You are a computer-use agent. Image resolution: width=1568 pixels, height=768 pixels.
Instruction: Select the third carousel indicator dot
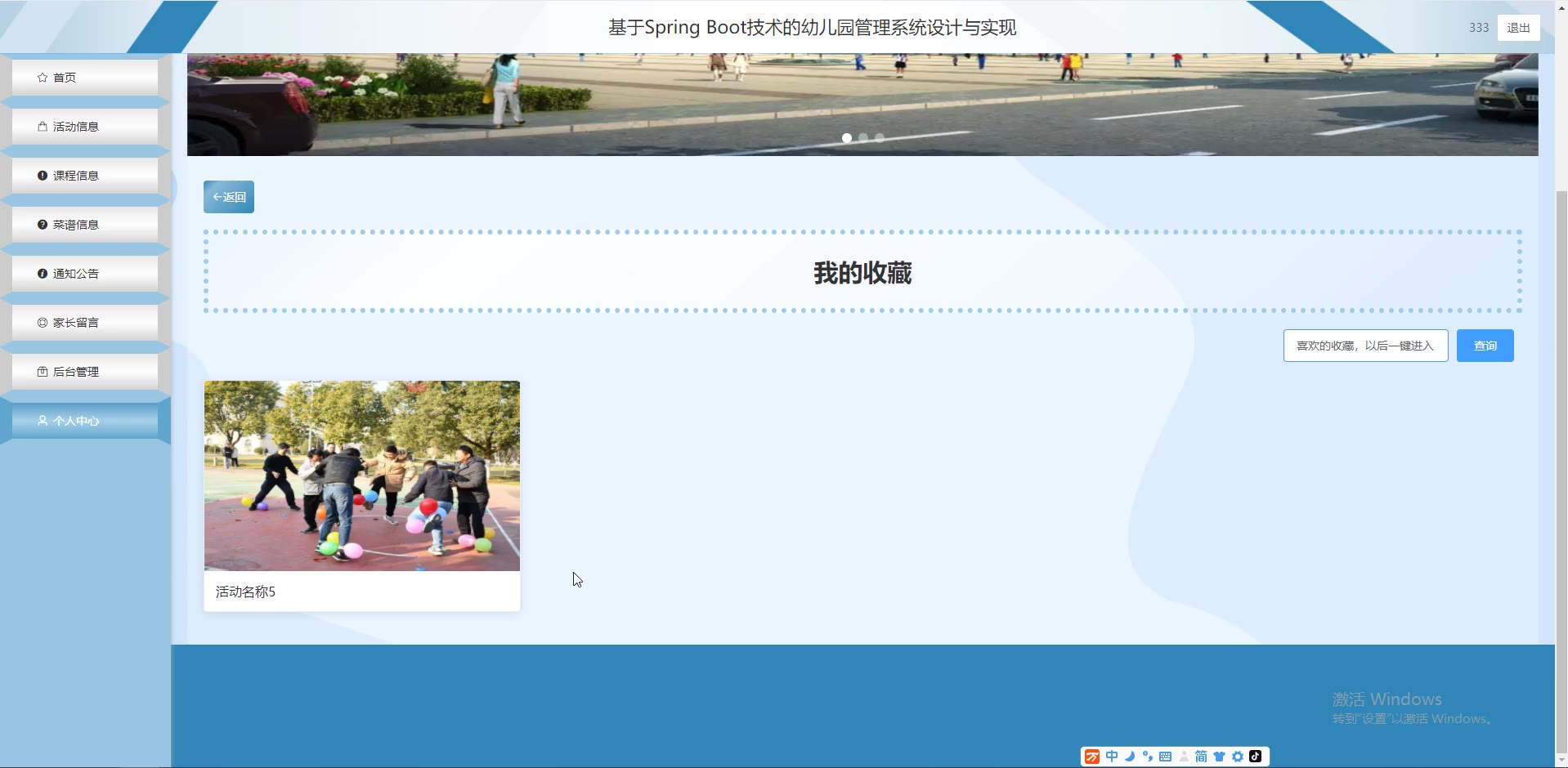(880, 138)
